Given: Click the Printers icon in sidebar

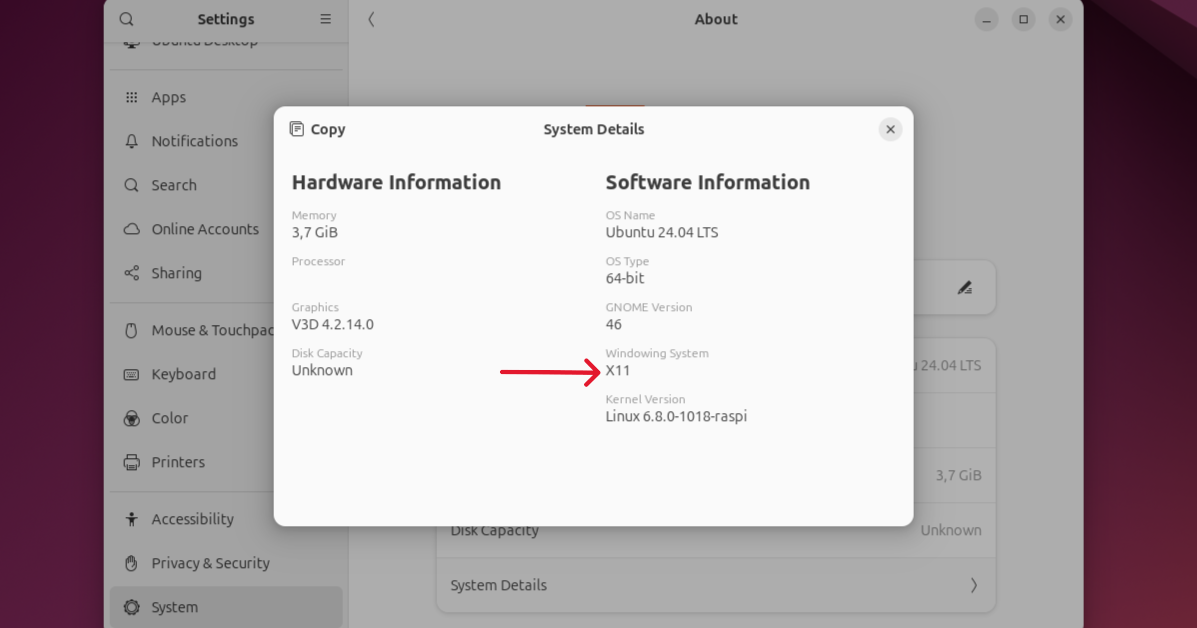Looking at the screenshot, I should 131,462.
